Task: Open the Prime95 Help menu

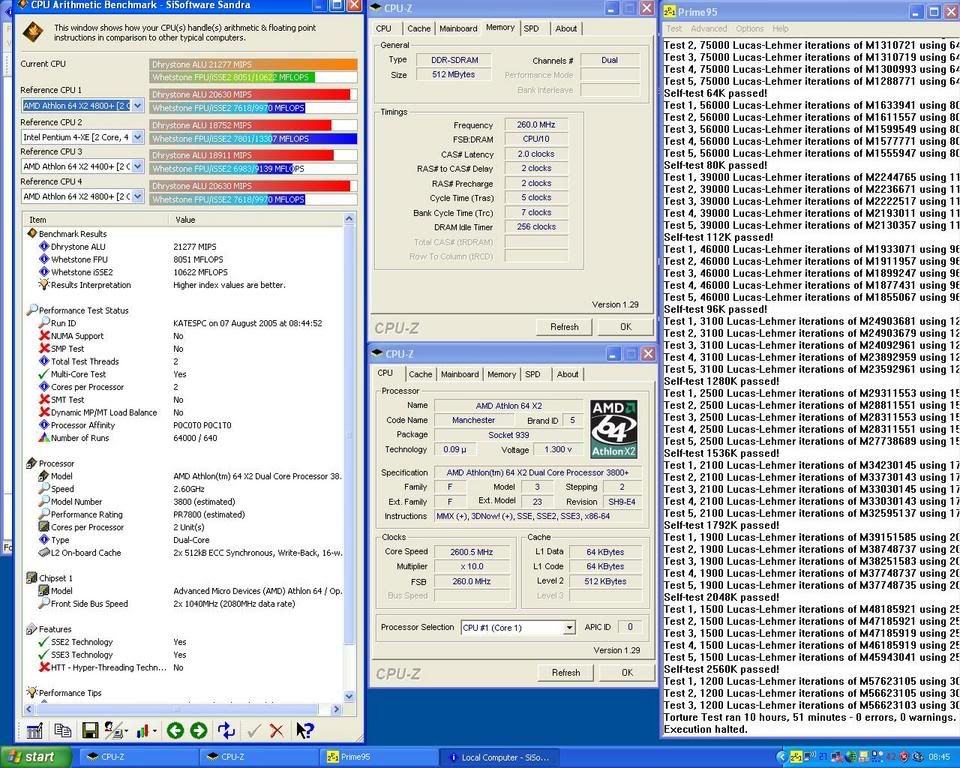Action: (x=781, y=28)
